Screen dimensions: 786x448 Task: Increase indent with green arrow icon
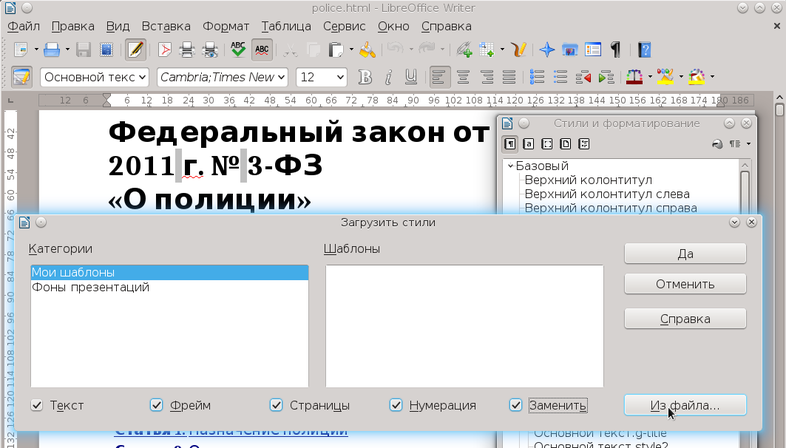606,77
